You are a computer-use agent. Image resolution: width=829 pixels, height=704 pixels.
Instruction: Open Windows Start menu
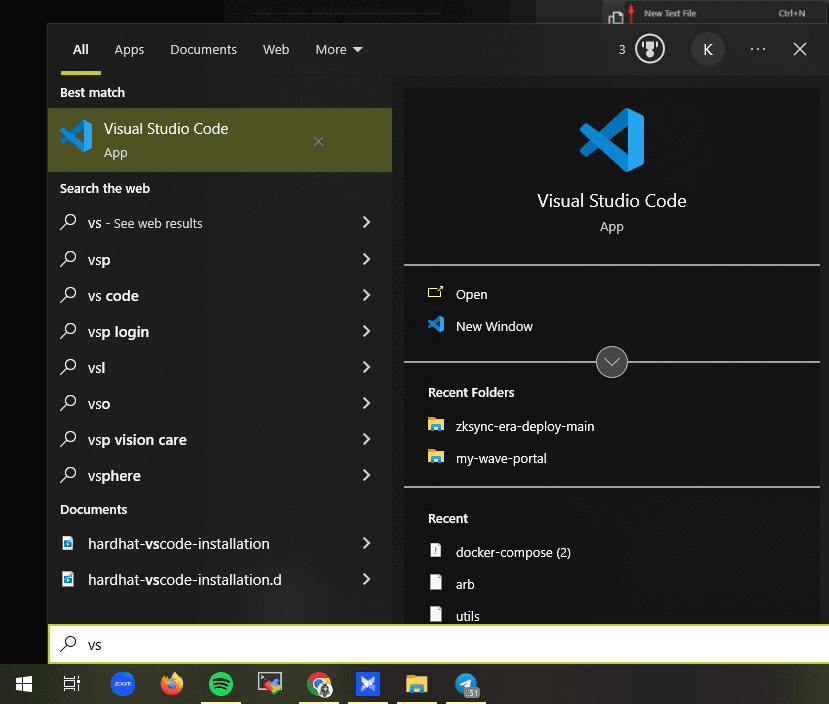click(24, 684)
